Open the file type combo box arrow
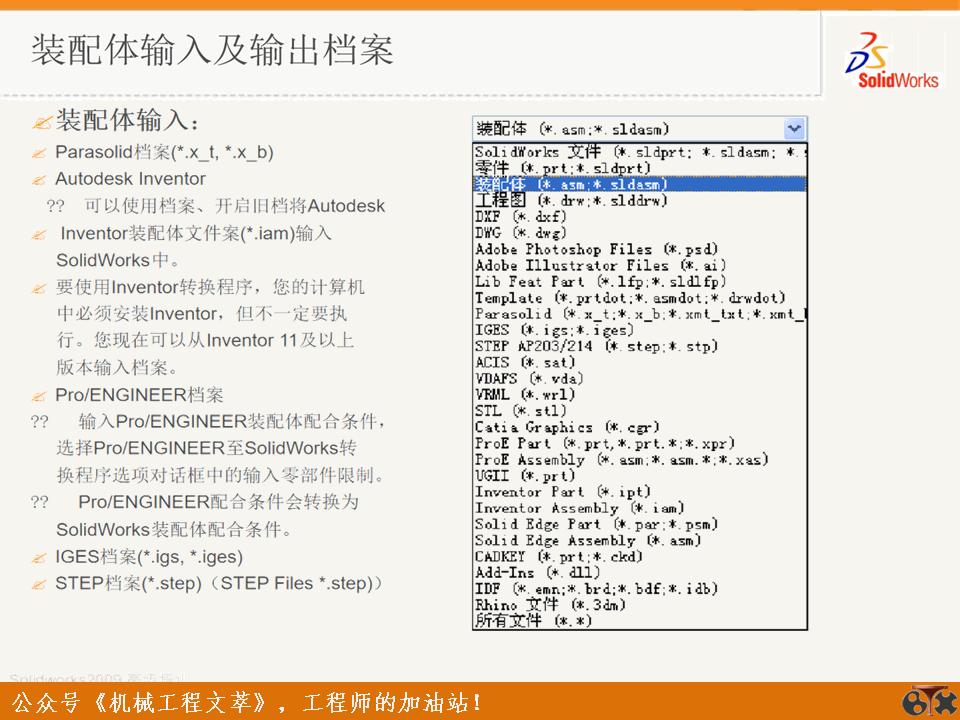Screen dimensions: 960x720 (x=793, y=128)
